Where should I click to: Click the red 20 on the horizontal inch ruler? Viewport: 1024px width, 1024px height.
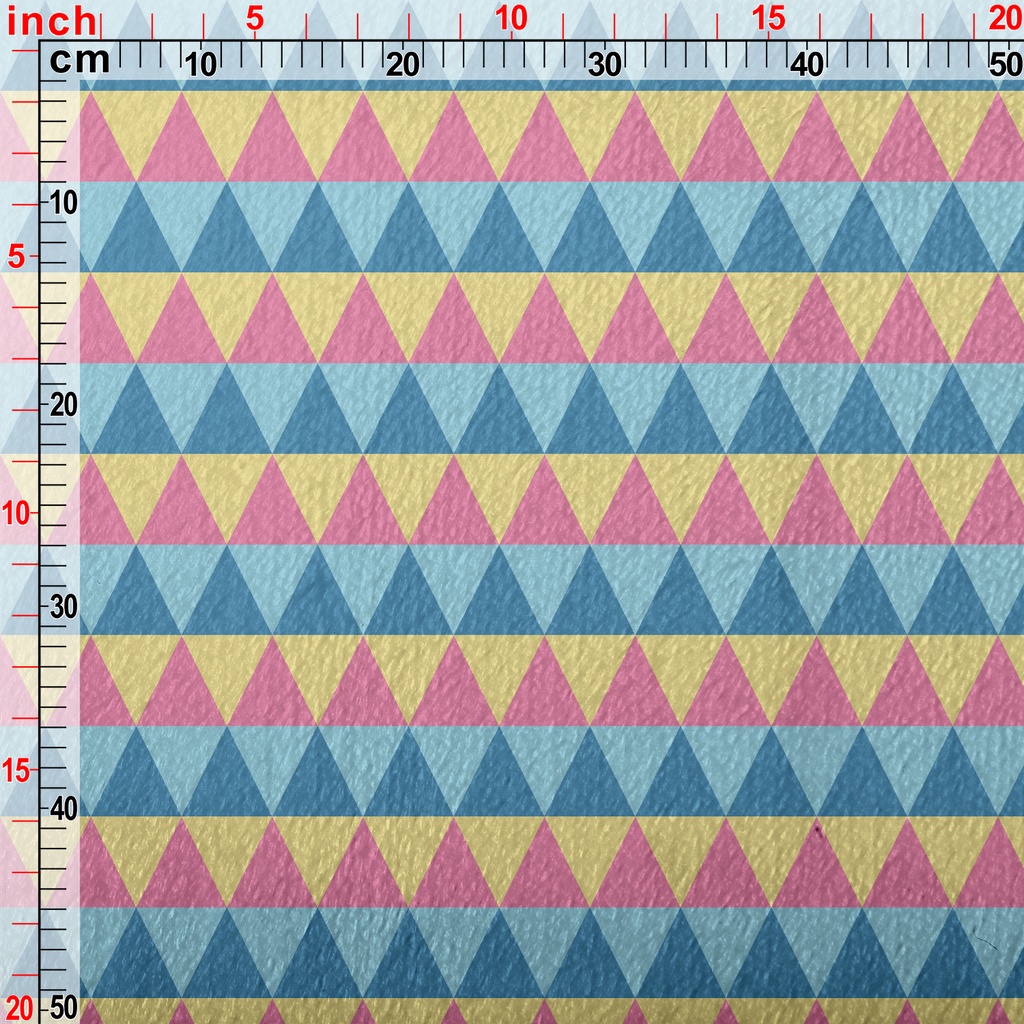[x=1005, y=18]
